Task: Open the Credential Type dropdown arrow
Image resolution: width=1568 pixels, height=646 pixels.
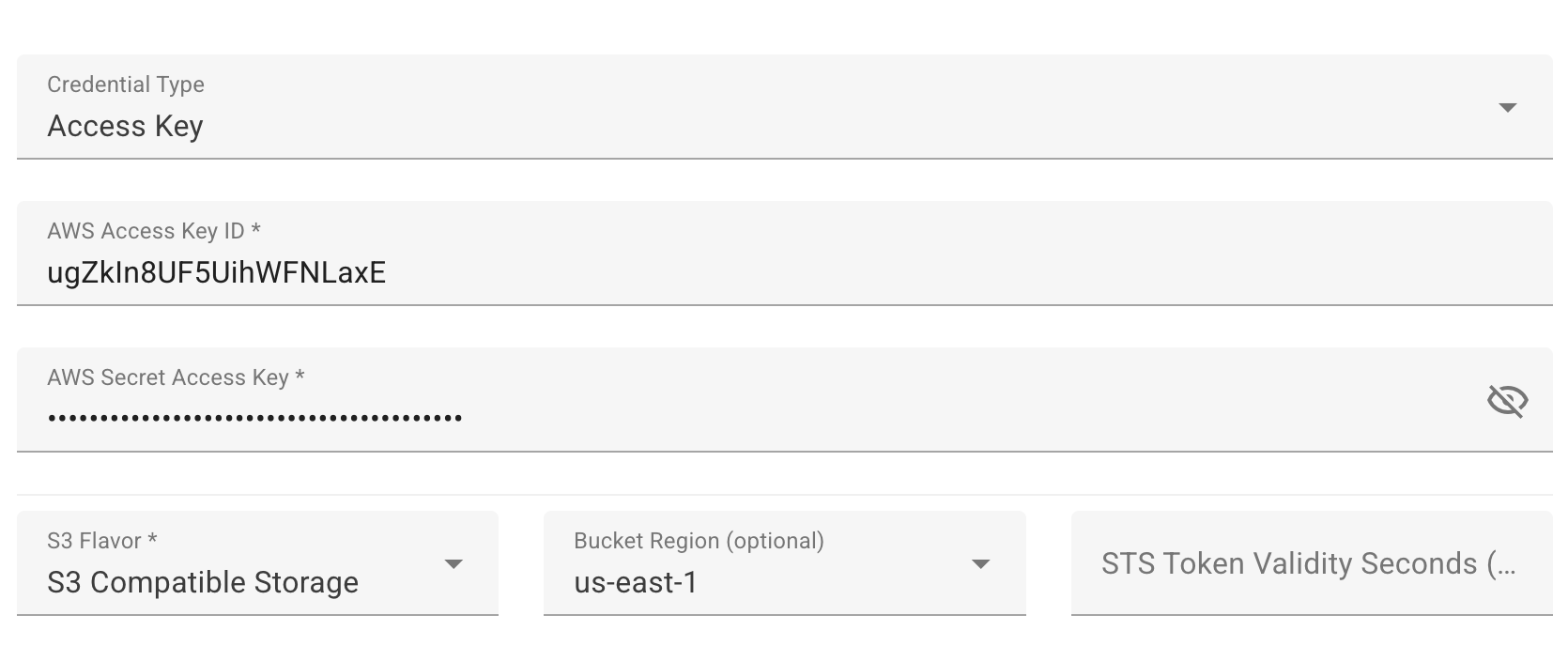Action: 1507,108
